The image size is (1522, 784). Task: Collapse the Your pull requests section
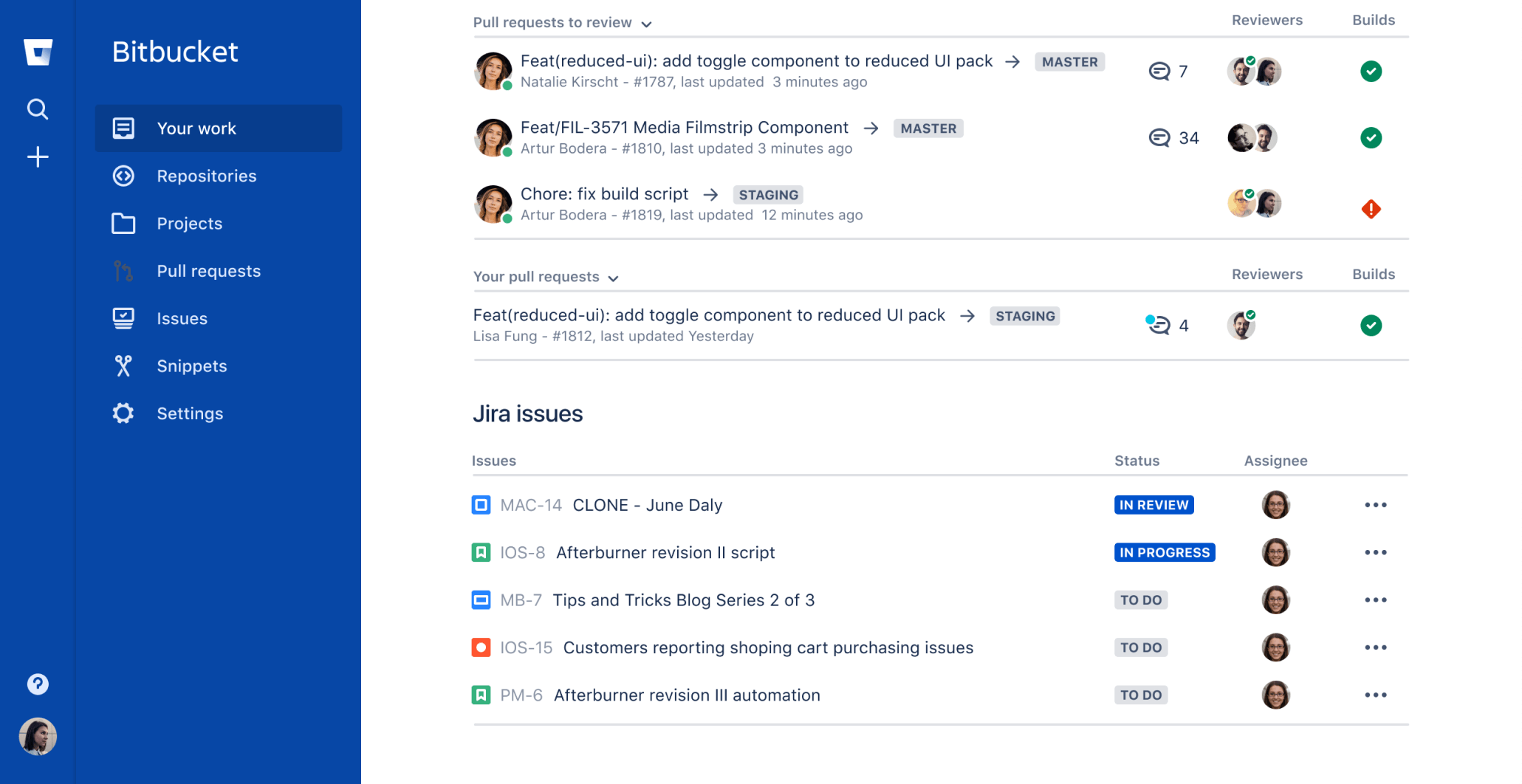613,278
